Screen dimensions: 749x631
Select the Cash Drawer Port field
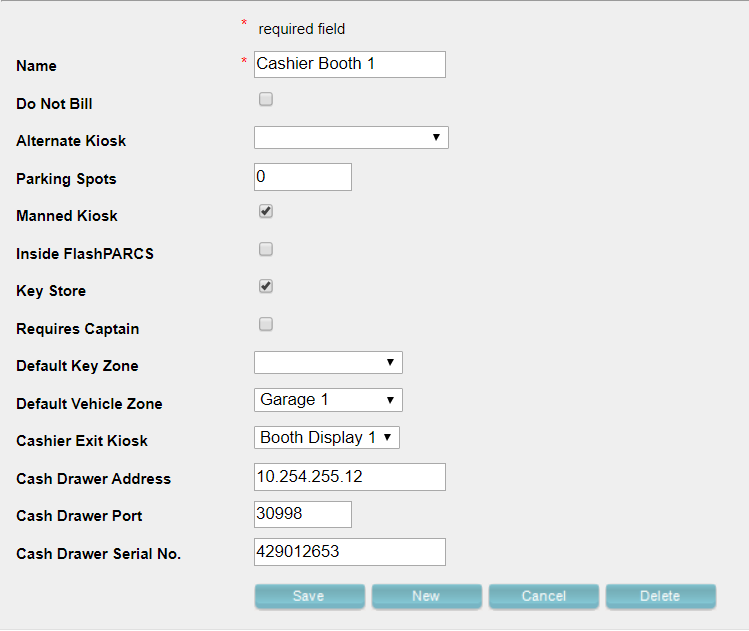click(303, 514)
